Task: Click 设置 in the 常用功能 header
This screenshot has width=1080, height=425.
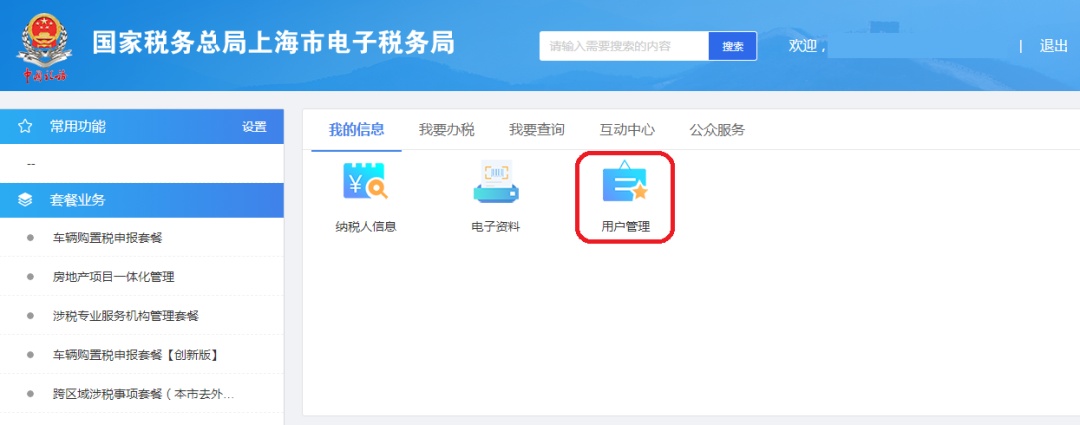Action: click(x=254, y=127)
